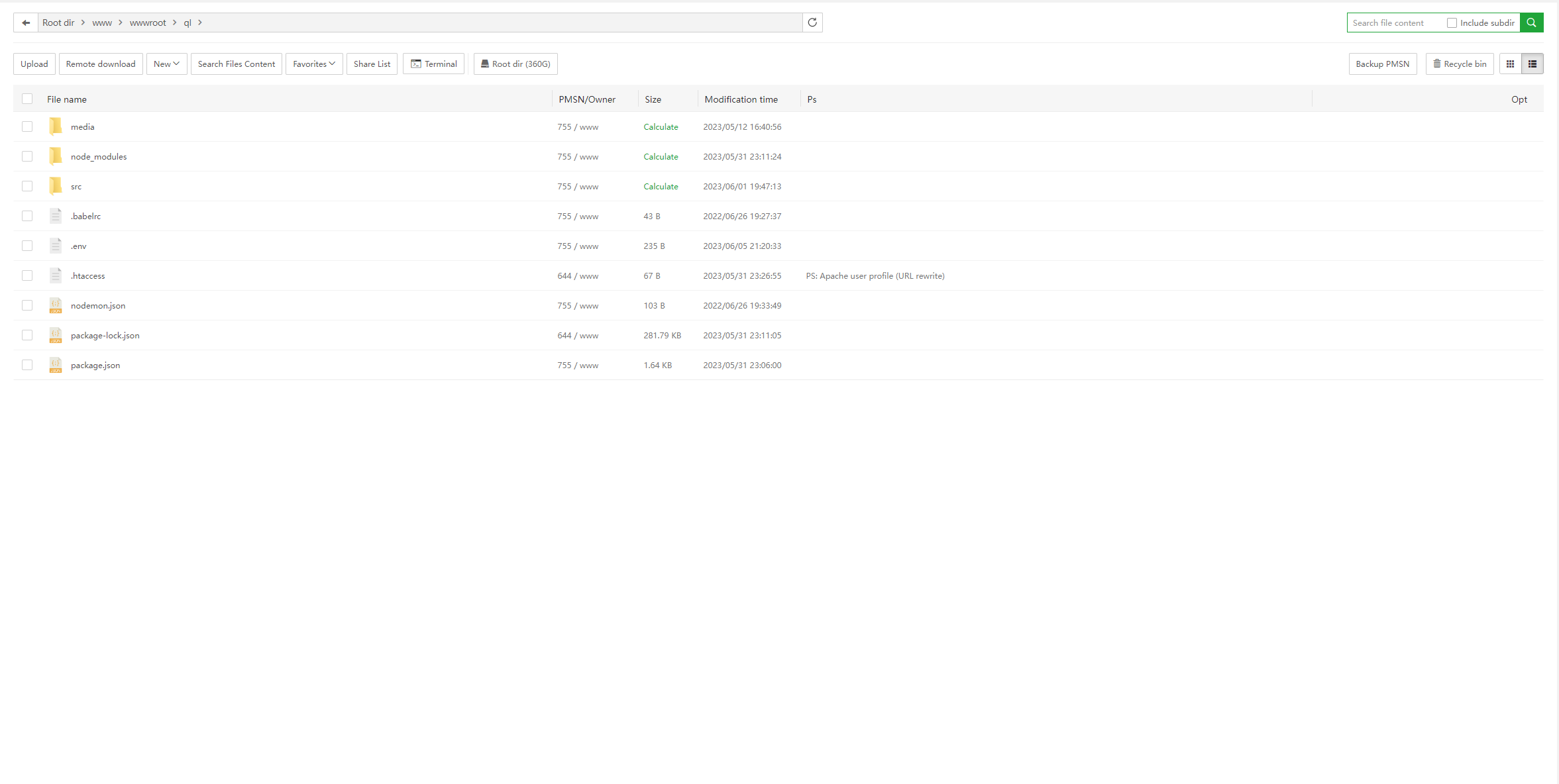Expand the chevron after ql in path
Viewport: 1559px width, 784px height.
click(x=199, y=23)
